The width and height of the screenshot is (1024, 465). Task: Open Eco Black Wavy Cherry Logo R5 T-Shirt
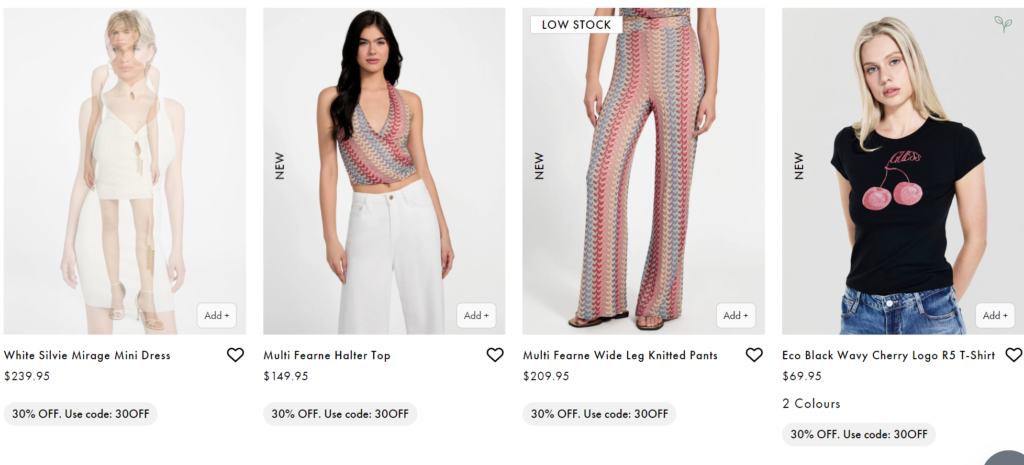click(888, 355)
